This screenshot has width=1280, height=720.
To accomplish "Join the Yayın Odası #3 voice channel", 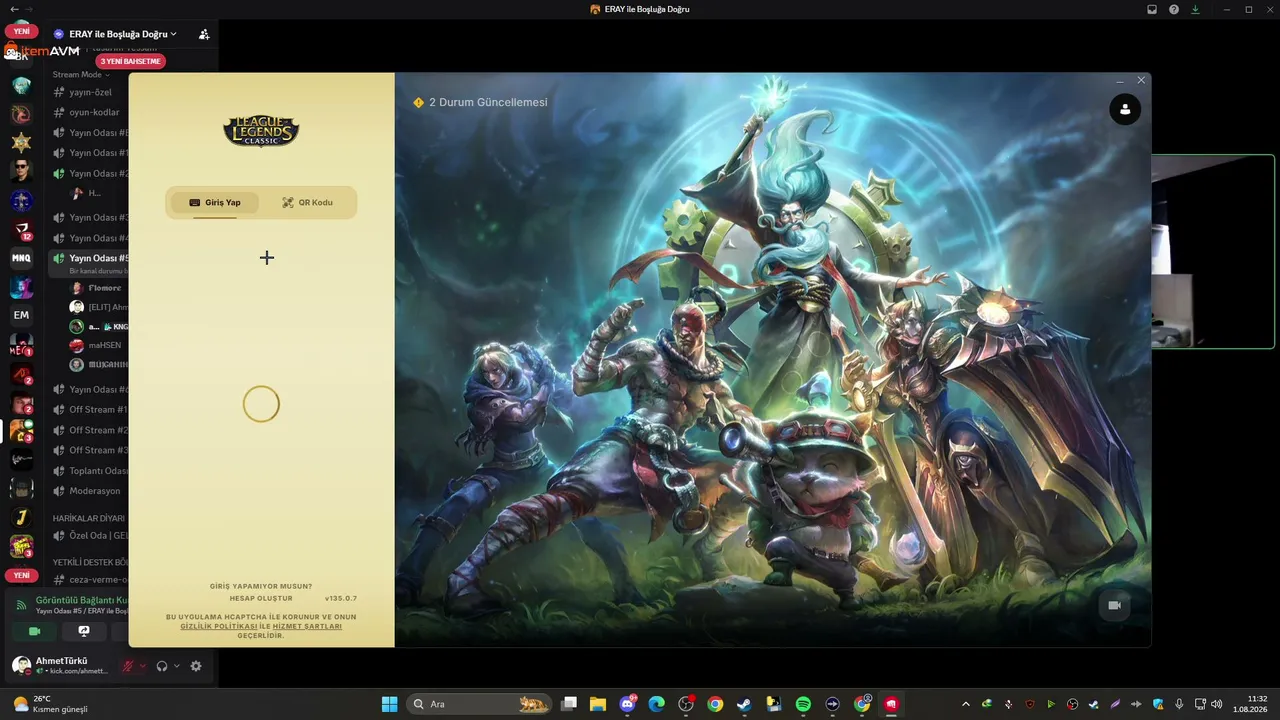I will (90, 217).
